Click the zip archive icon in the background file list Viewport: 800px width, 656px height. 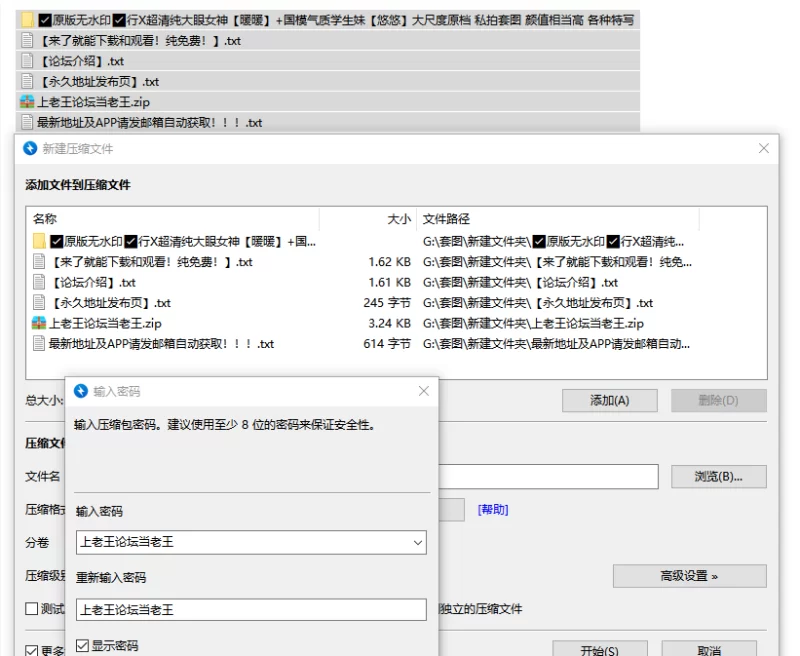pyautogui.click(x=27, y=102)
